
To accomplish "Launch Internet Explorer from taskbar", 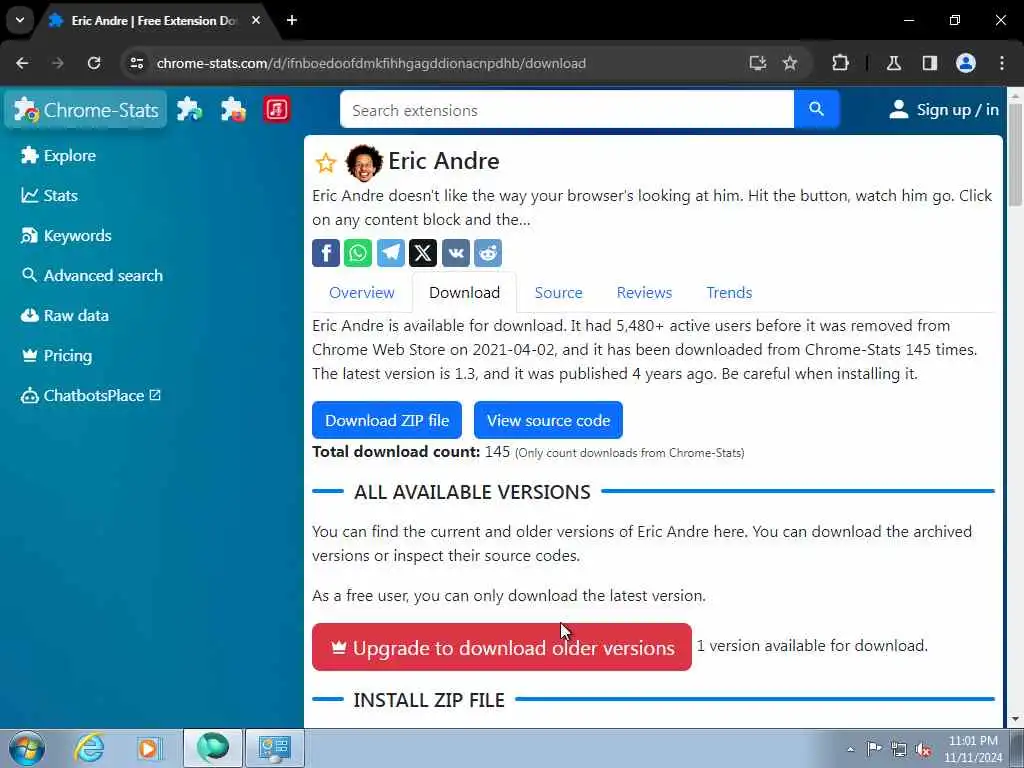I will tap(89, 748).
